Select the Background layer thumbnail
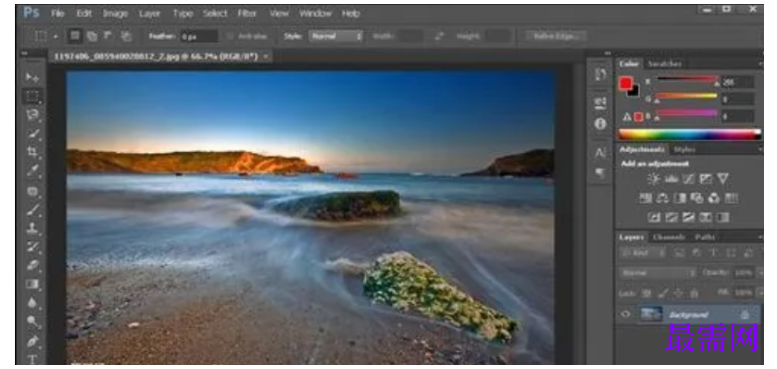The image size is (777, 369). point(651,314)
